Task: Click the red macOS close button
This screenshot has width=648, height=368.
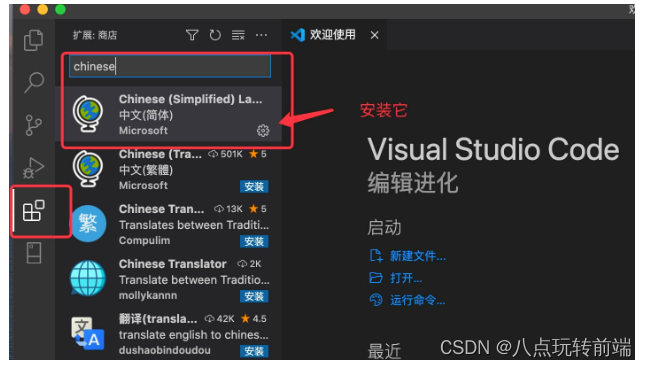Action: [x=25, y=9]
